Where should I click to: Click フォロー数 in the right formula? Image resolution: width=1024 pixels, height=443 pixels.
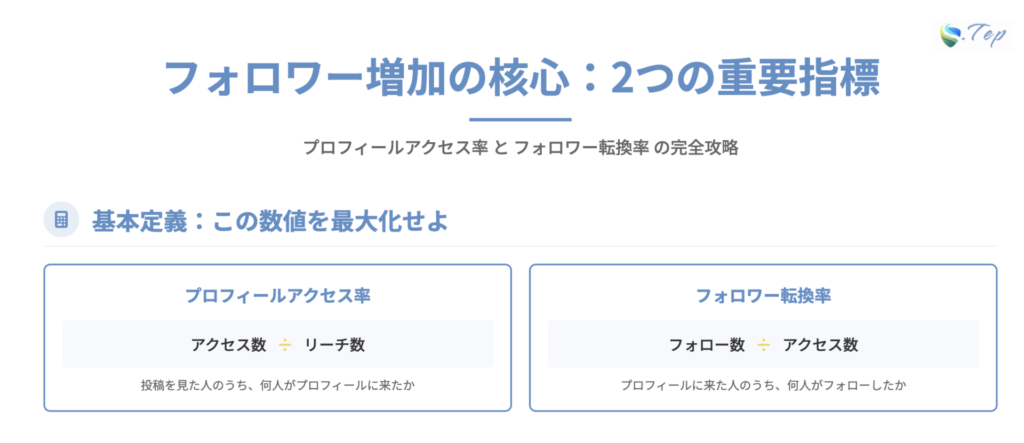click(707, 345)
